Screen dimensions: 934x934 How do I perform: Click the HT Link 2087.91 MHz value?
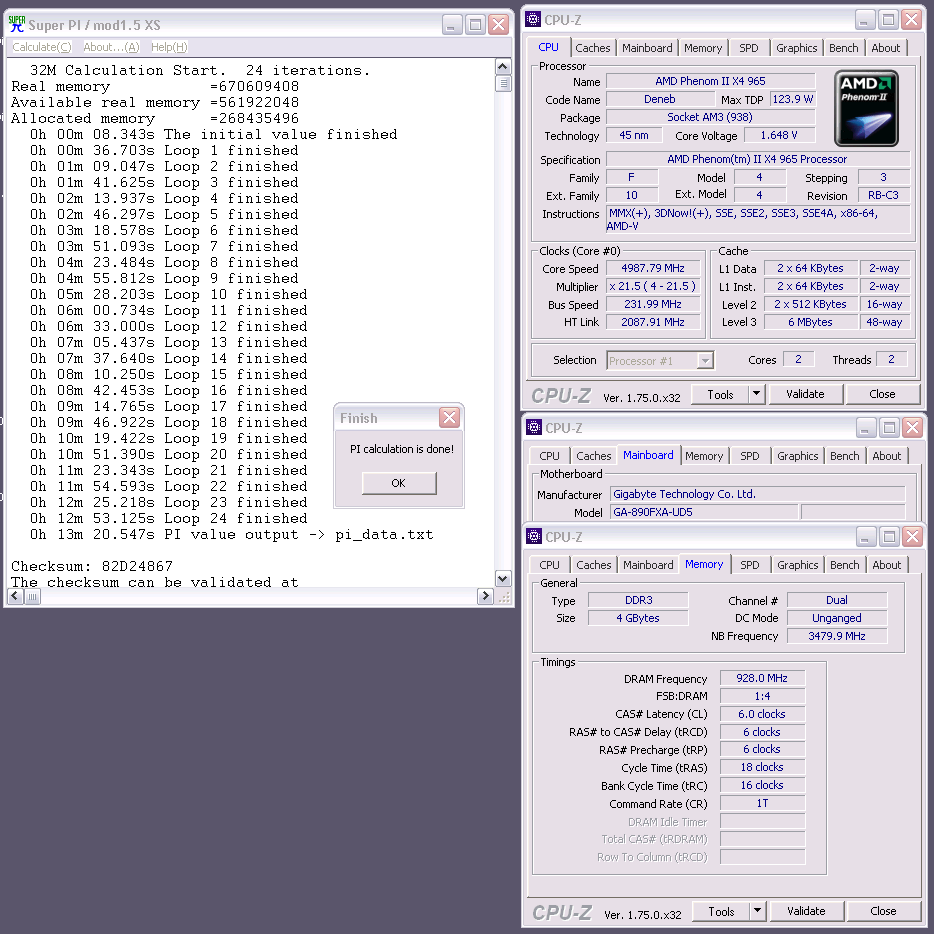(653, 322)
